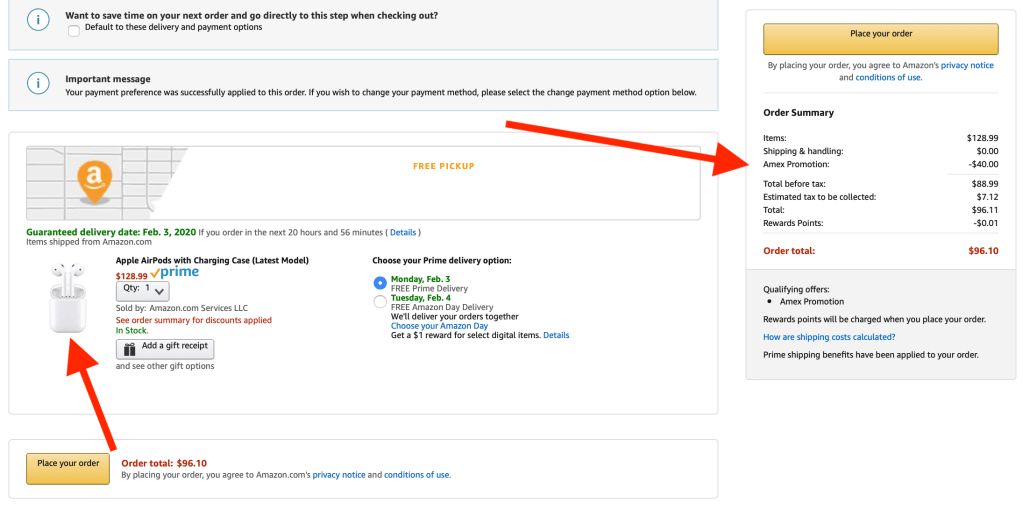Click the Prime logo next to price

175,272
